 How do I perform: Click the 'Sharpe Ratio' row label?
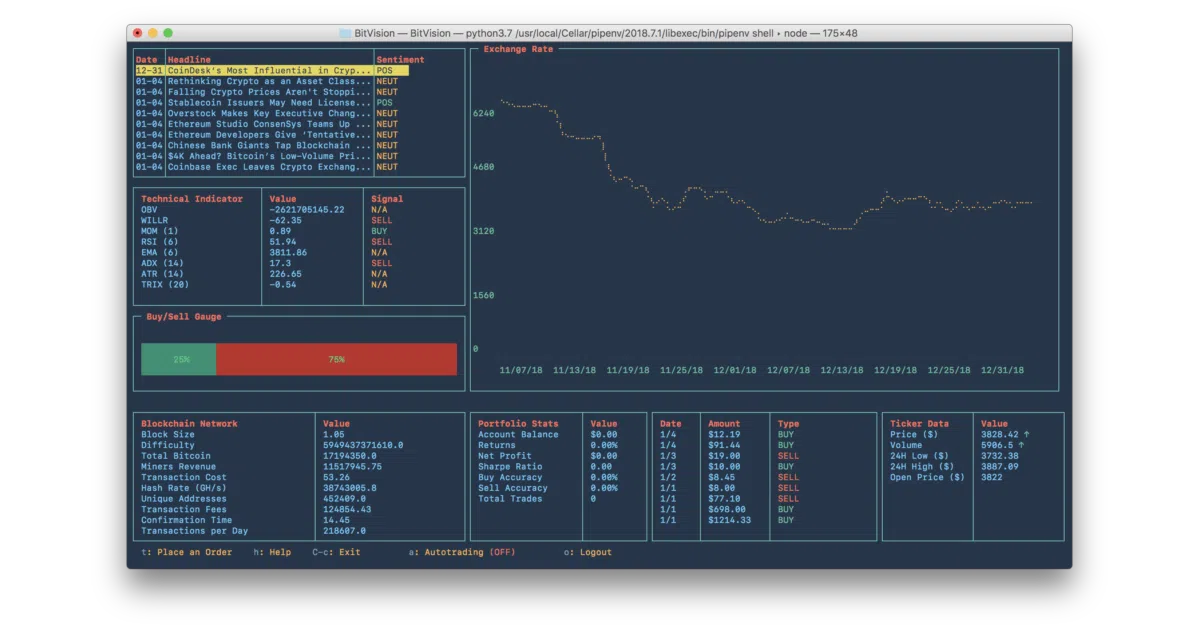(x=510, y=467)
